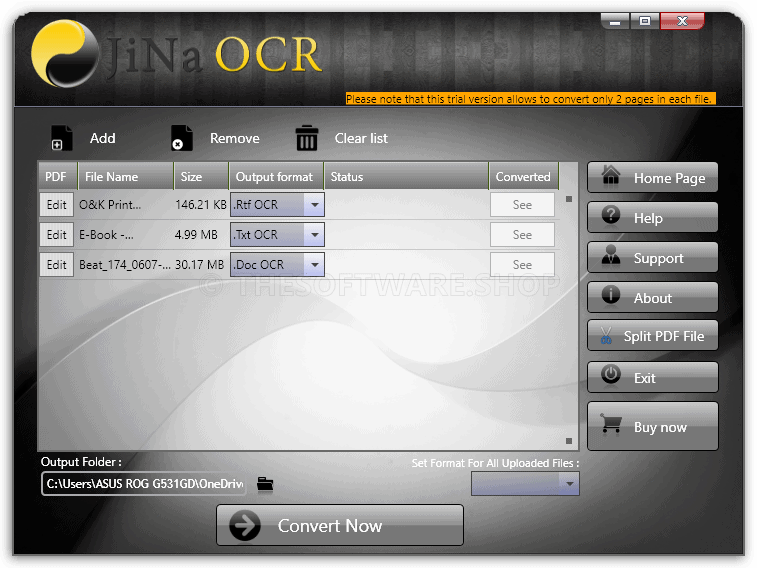
Task: Select E-Book -... file name
Action: tap(106, 235)
